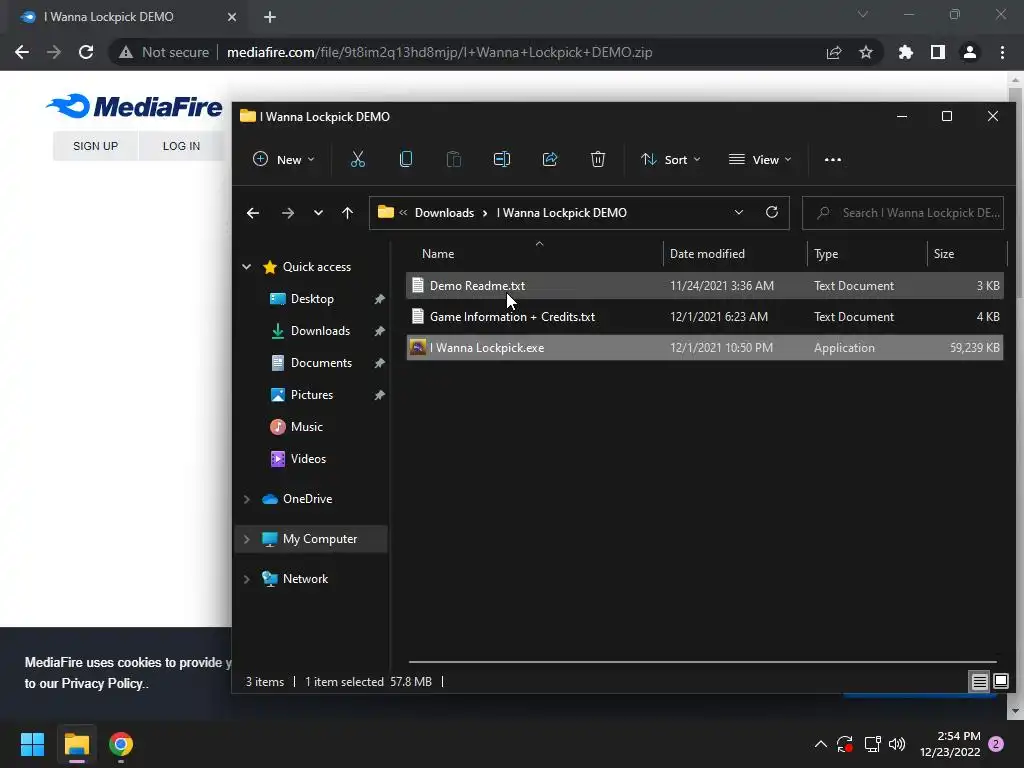Select Downloads in navigation pane
1024x768 pixels.
320,330
